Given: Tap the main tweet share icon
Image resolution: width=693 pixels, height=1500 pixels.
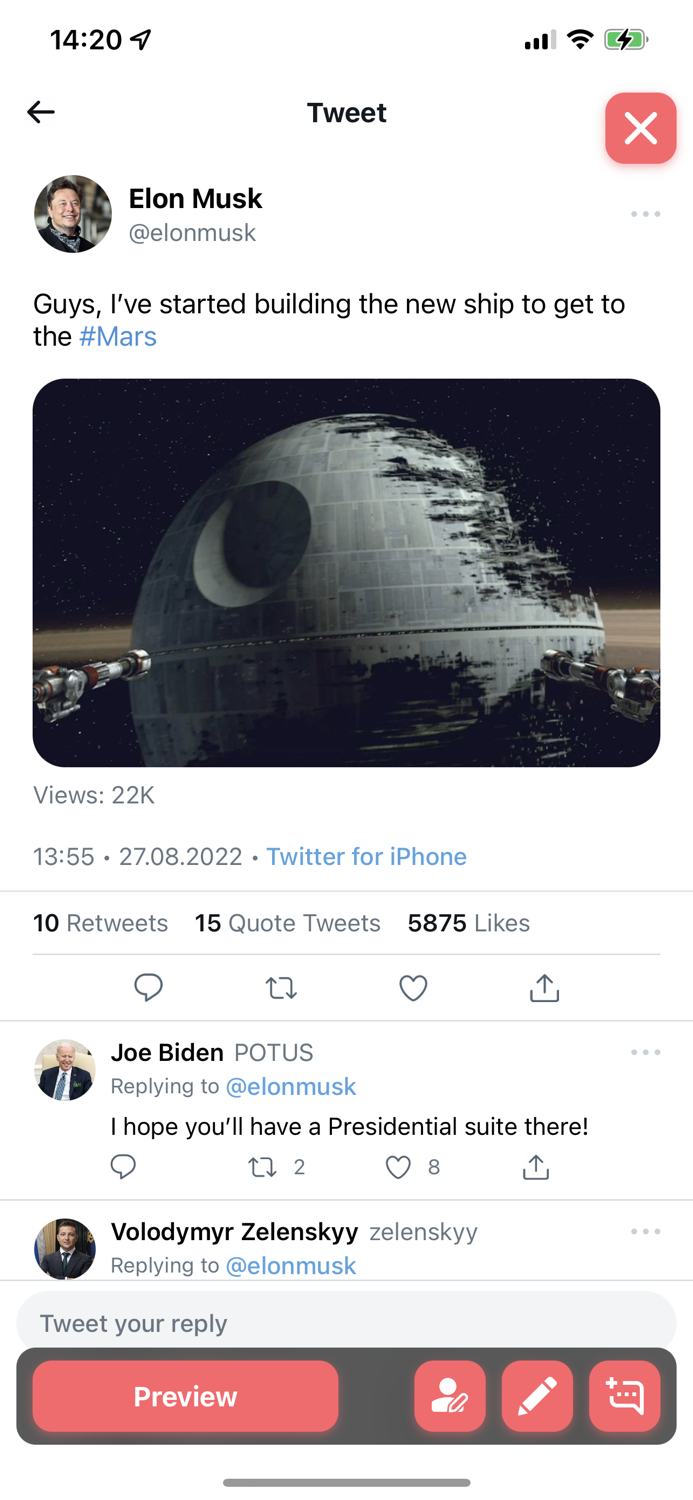Looking at the screenshot, I should [x=544, y=988].
